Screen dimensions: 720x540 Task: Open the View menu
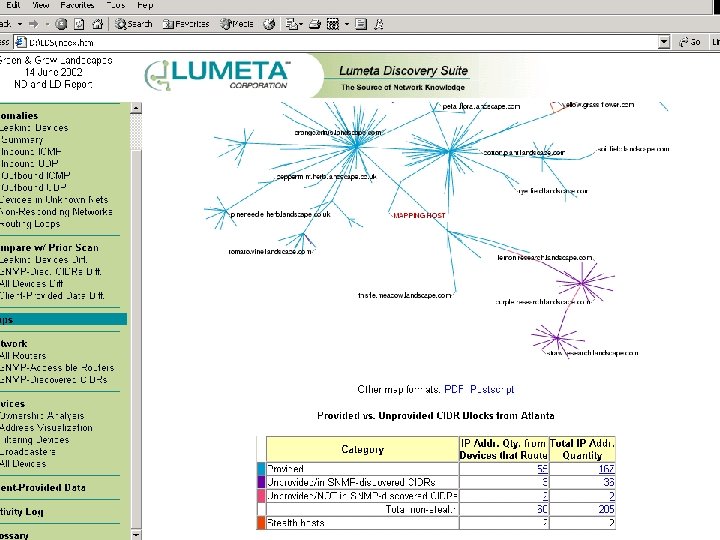40,5
